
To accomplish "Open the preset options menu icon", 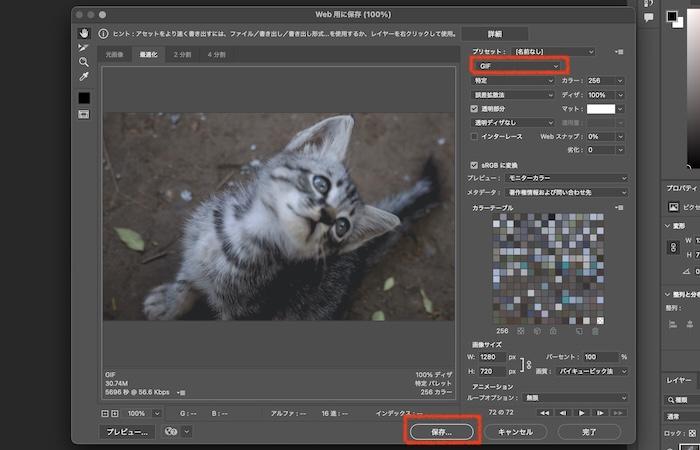I will [619, 51].
